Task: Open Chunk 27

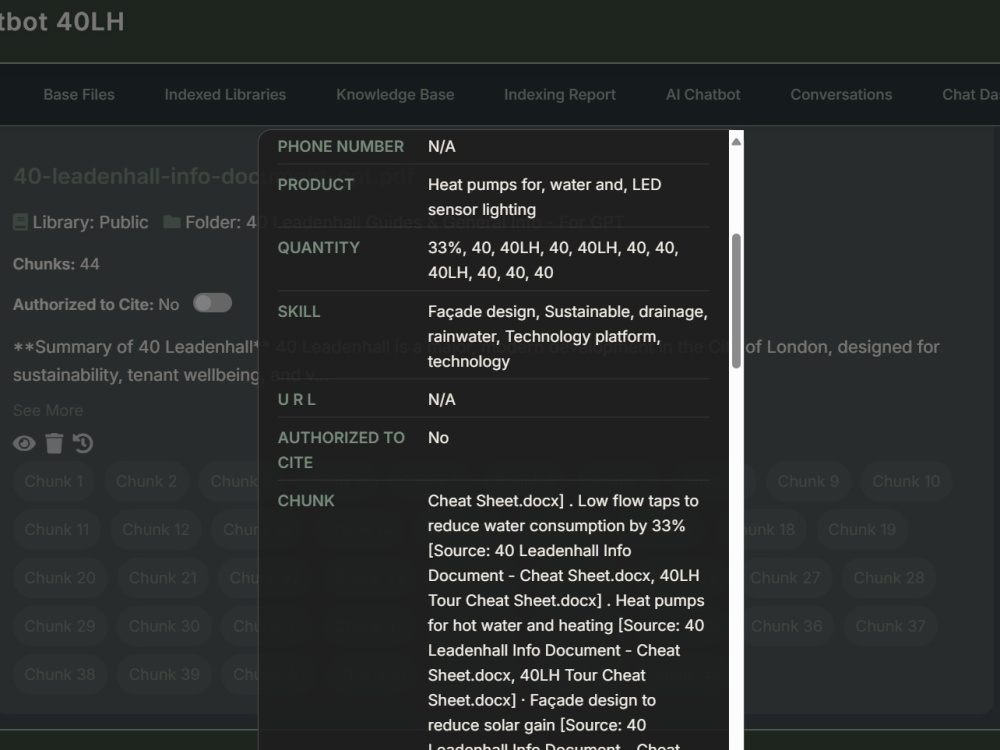Action: 785,578
